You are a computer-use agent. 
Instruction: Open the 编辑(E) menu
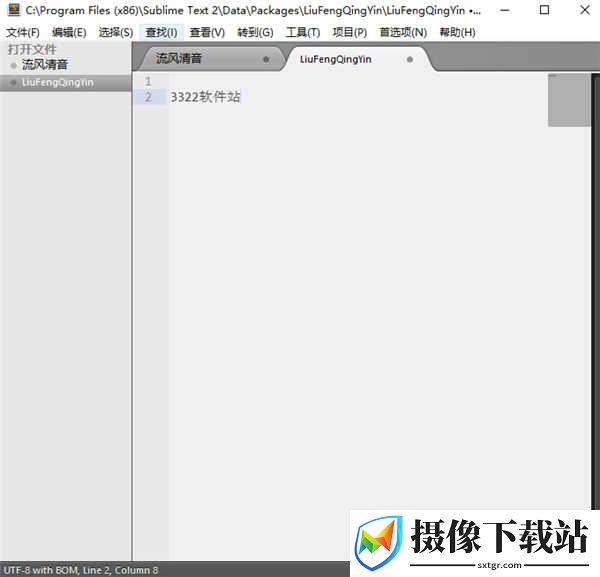69,33
